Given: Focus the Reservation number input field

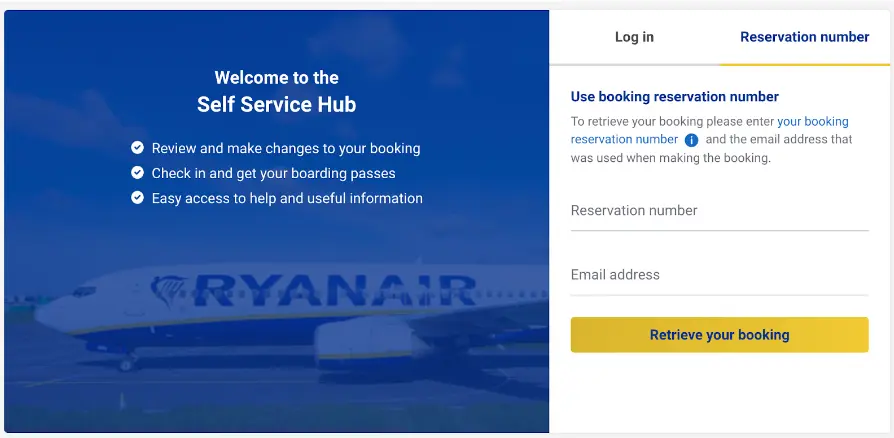Looking at the screenshot, I should 720,212.
